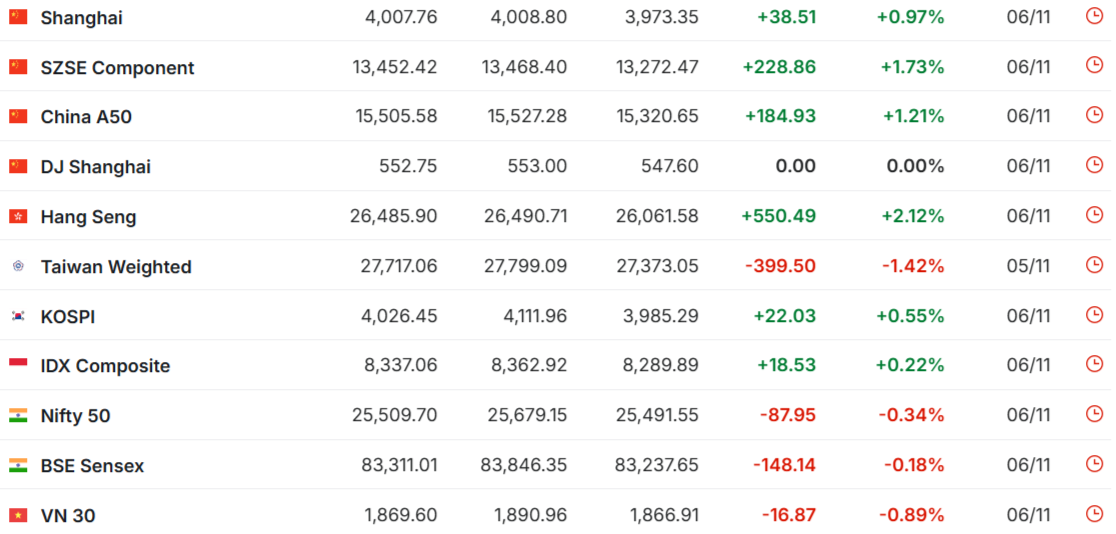
Task: Click the clock icon in KOSPI row
Action: 1094,315
